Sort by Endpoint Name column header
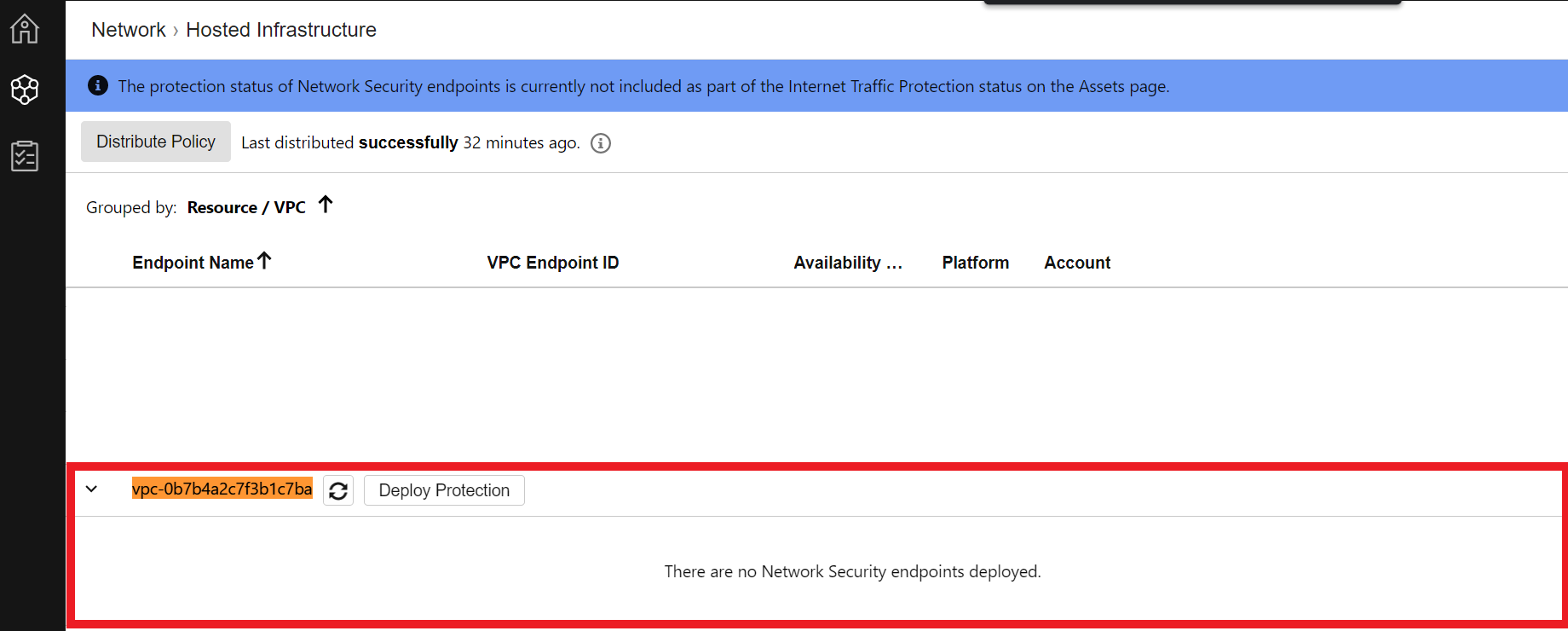 [x=193, y=263]
